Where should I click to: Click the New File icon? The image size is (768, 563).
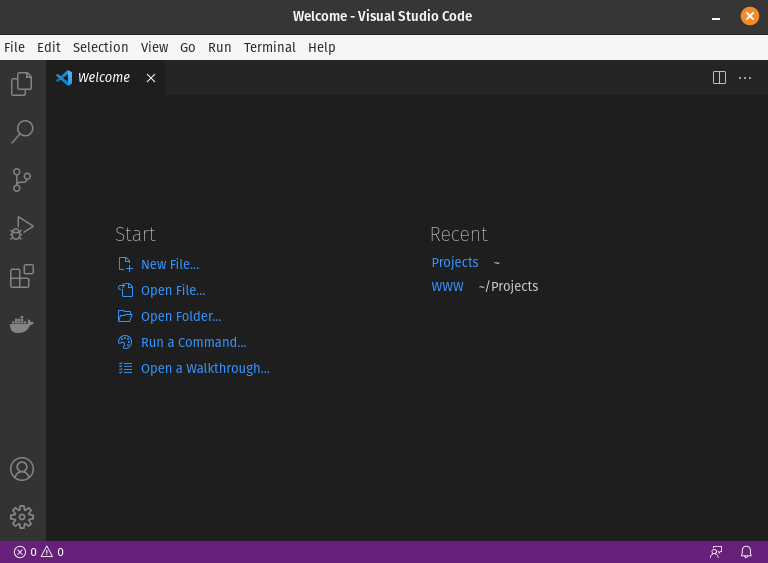click(125, 264)
